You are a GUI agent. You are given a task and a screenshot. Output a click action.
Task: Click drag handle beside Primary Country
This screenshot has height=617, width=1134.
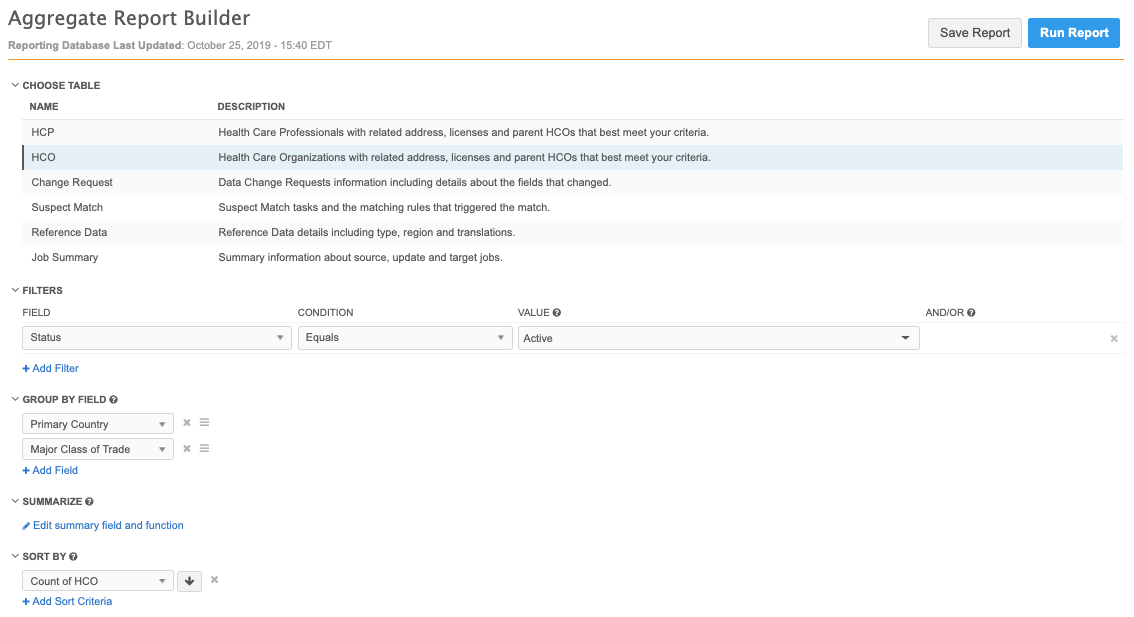tap(204, 423)
